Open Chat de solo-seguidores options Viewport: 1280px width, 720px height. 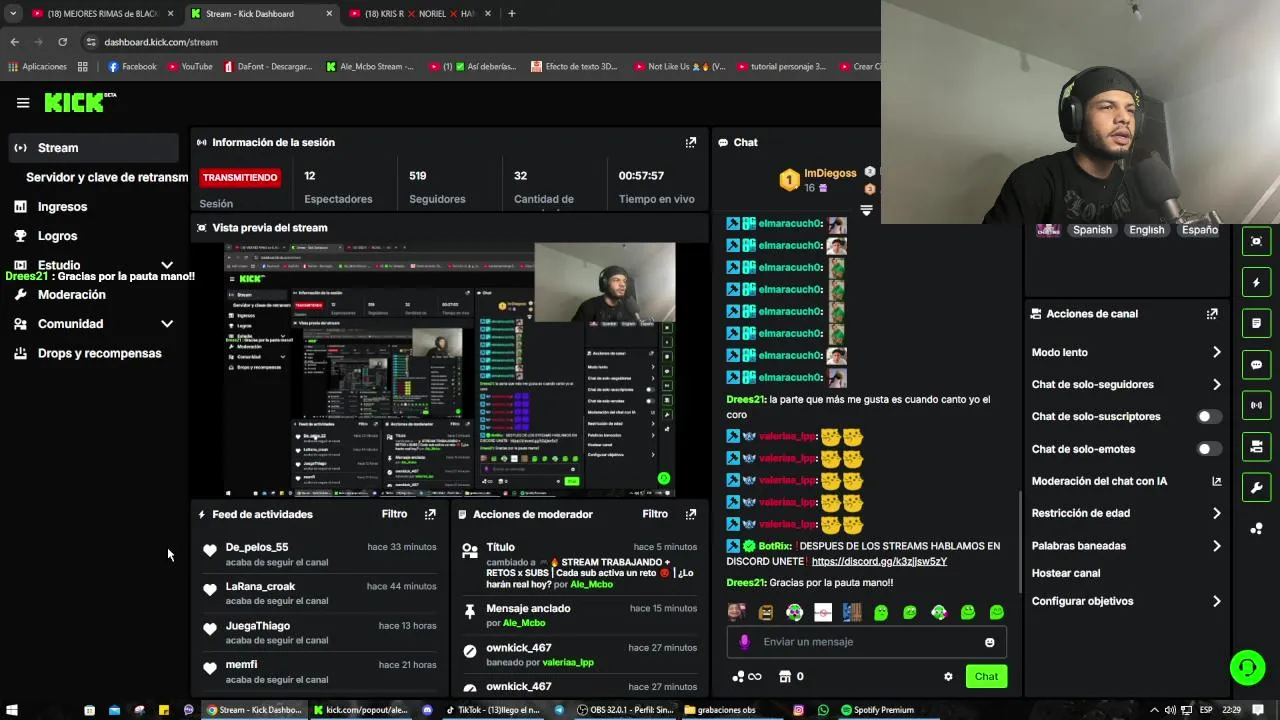[x=1126, y=384]
